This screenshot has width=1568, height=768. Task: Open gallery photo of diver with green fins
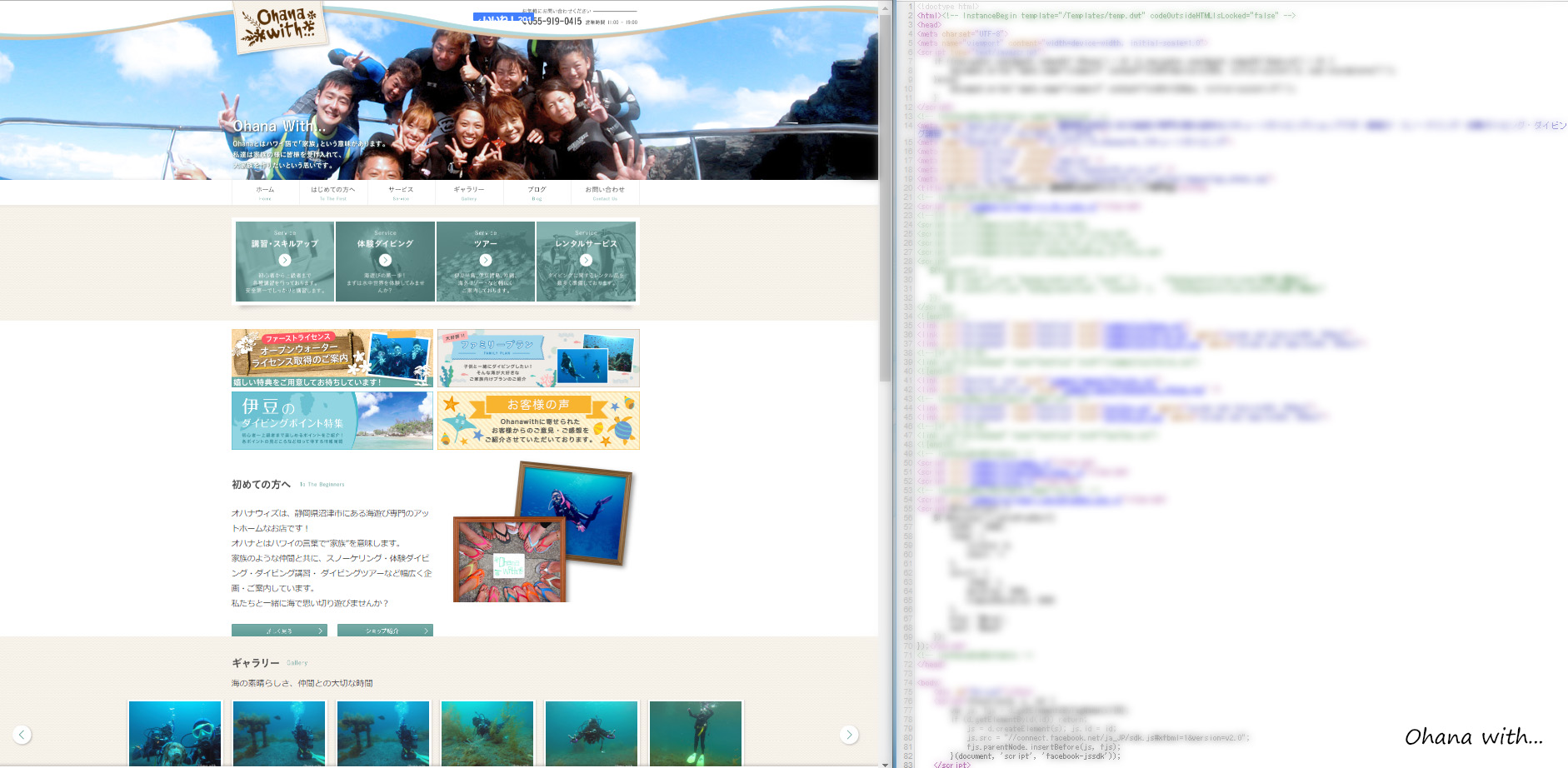click(696, 733)
